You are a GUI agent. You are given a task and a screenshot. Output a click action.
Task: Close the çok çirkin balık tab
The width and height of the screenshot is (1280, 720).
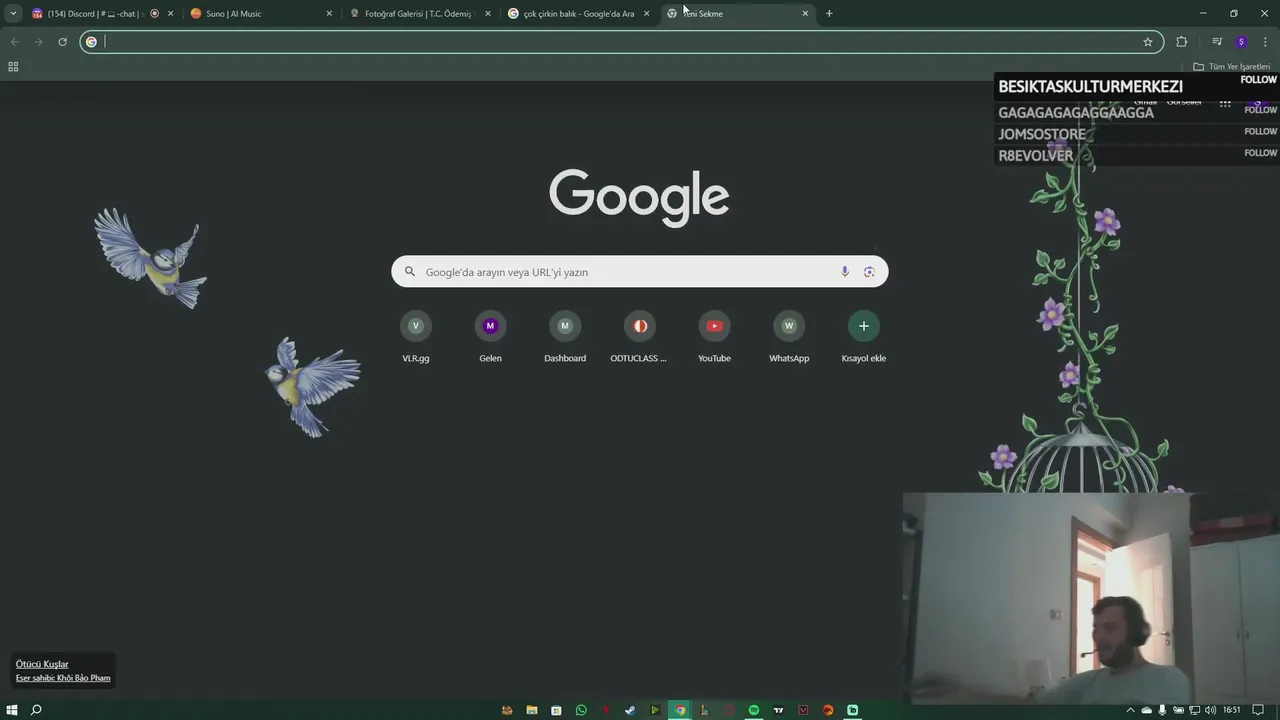(x=646, y=13)
